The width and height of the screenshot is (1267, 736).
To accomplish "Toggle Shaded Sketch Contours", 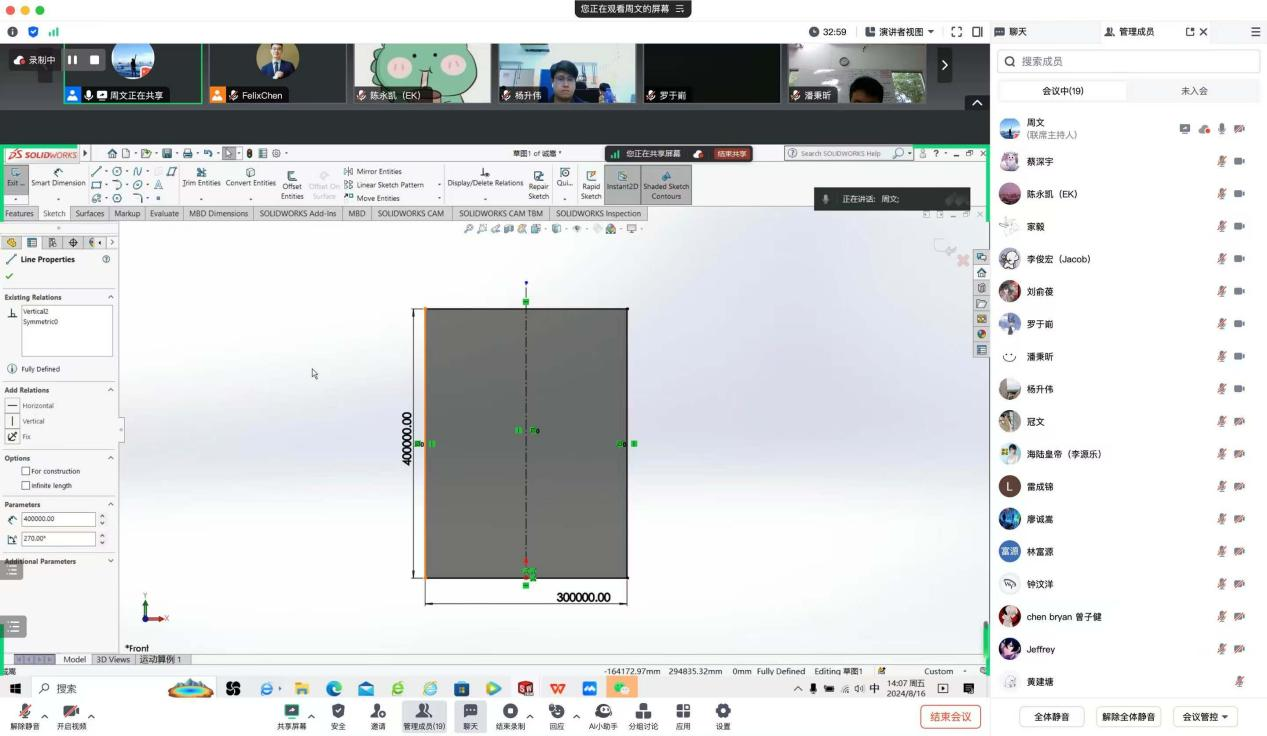I will (666, 184).
